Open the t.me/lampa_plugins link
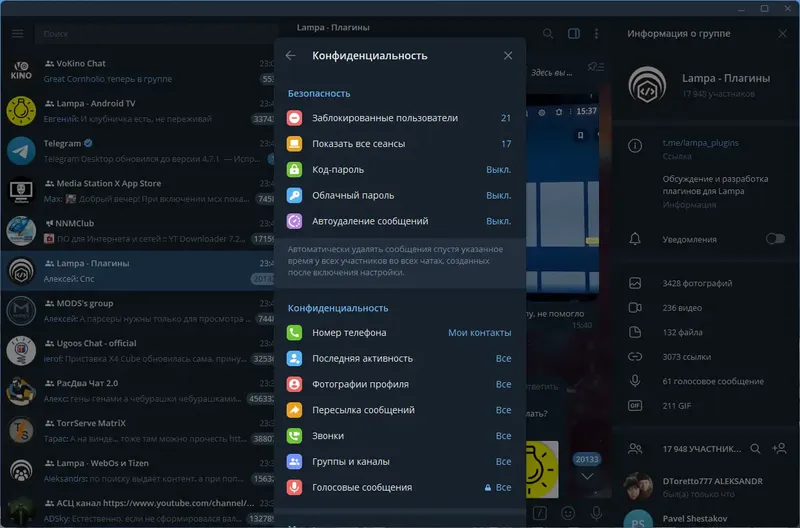Screen dimensions: 800x528 tap(701, 143)
